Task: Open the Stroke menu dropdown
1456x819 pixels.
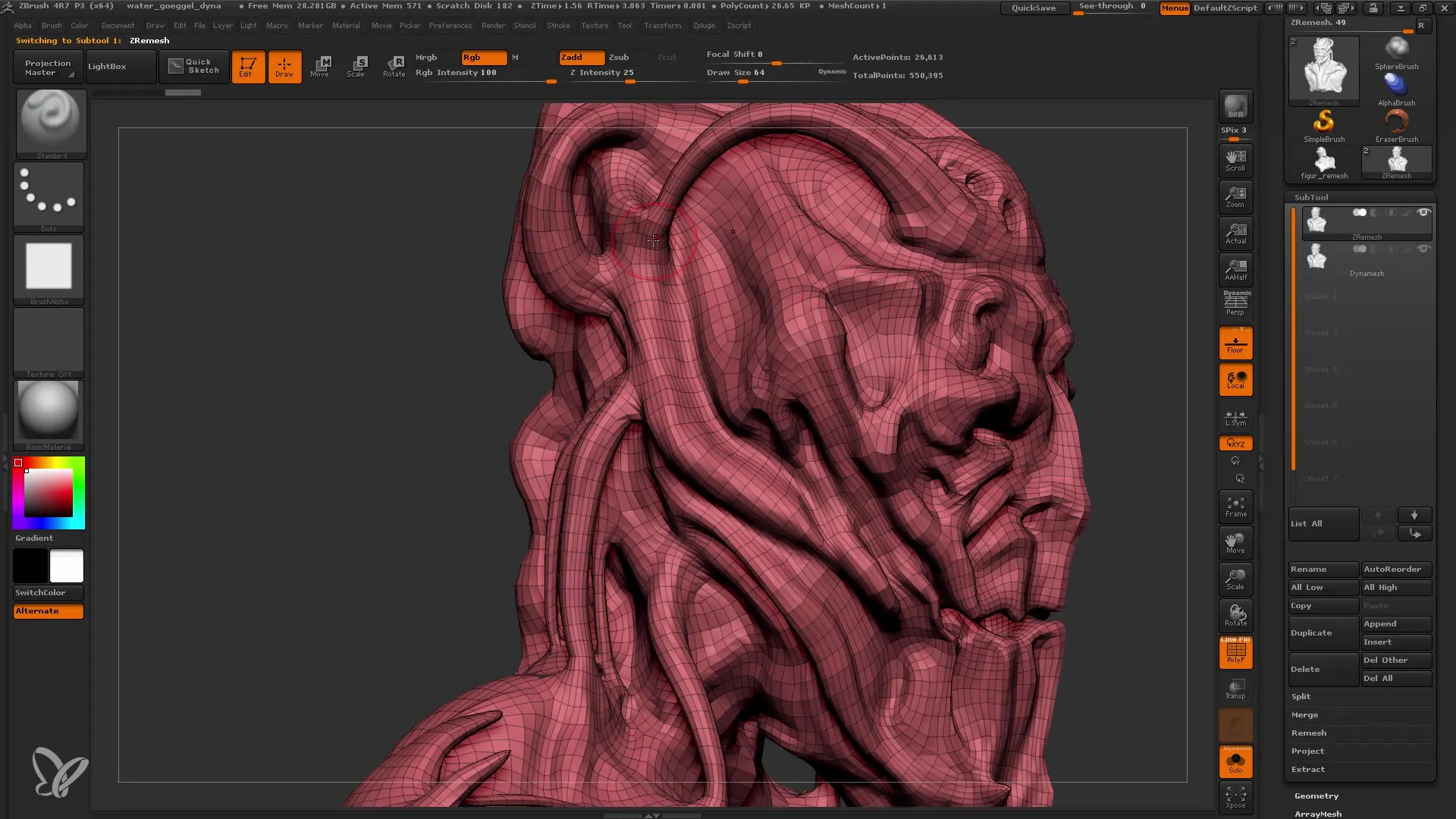Action: click(x=560, y=25)
